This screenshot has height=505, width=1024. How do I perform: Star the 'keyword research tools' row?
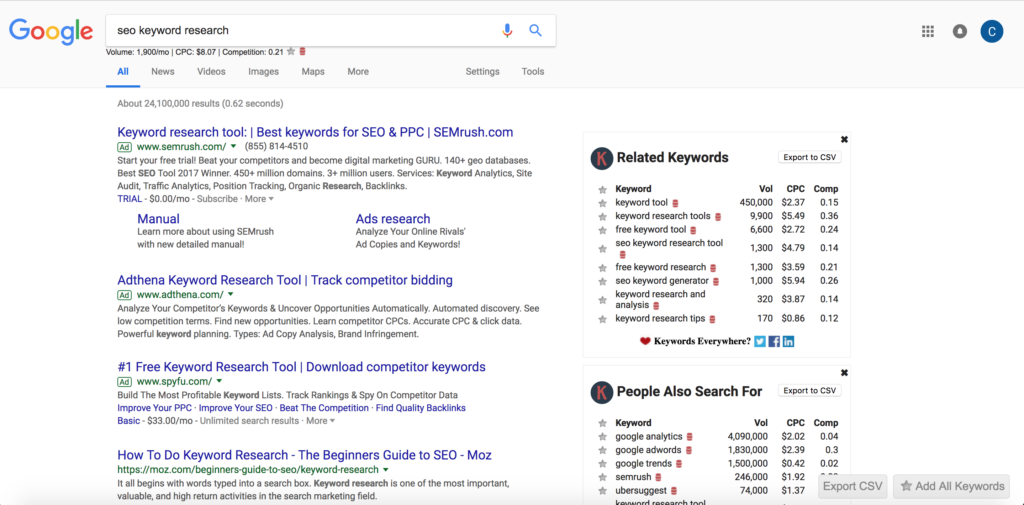tap(602, 216)
